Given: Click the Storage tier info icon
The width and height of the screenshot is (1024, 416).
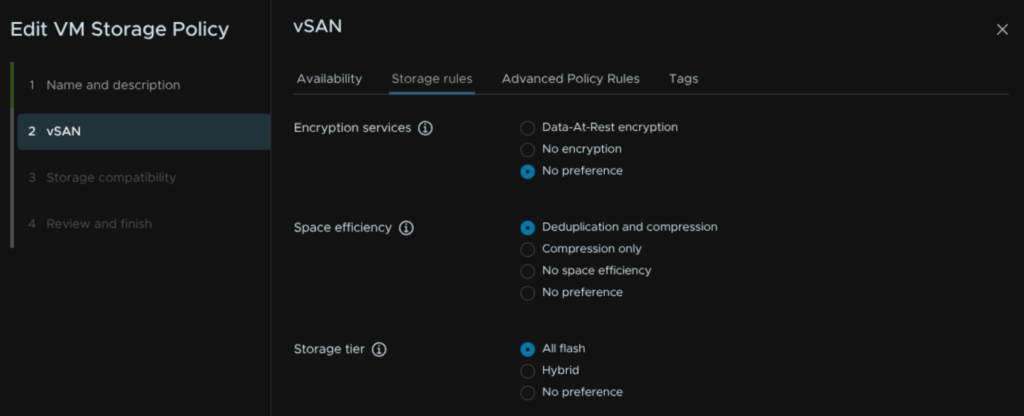Looking at the screenshot, I should [x=379, y=350].
